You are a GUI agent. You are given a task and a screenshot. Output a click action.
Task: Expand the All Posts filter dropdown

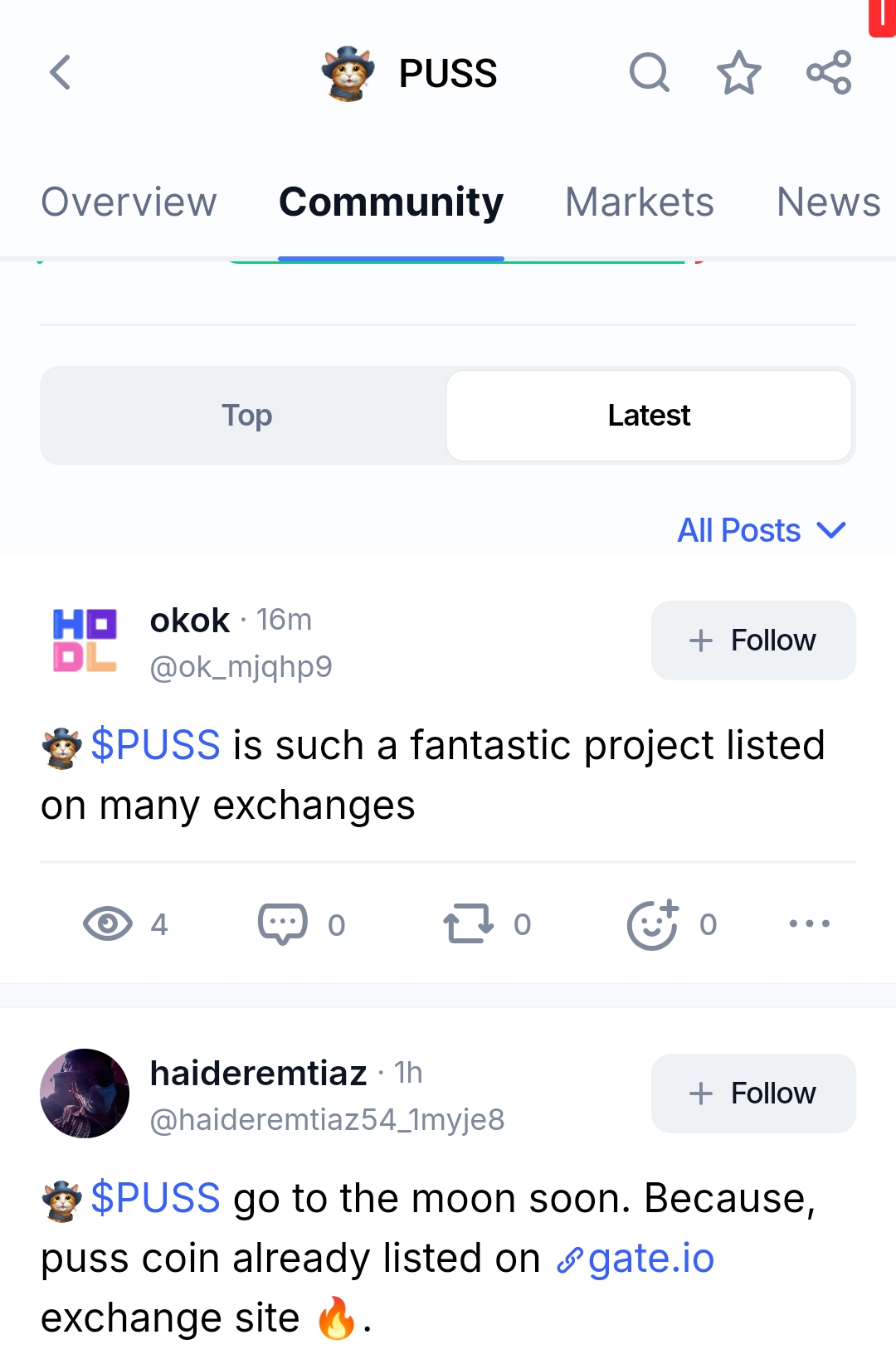[762, 530]
